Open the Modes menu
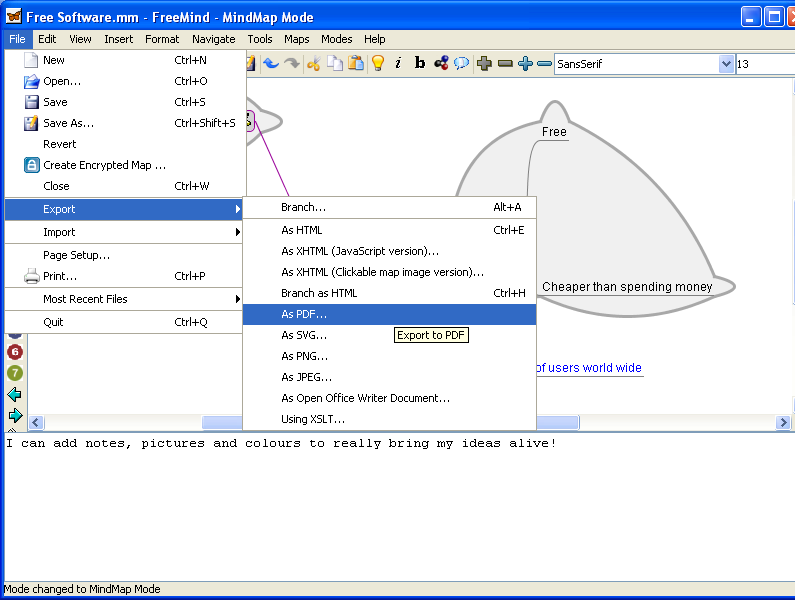 337,39
